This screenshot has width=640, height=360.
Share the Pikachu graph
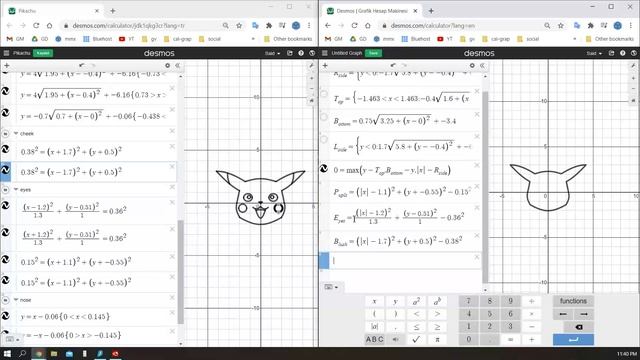point(290,53)
